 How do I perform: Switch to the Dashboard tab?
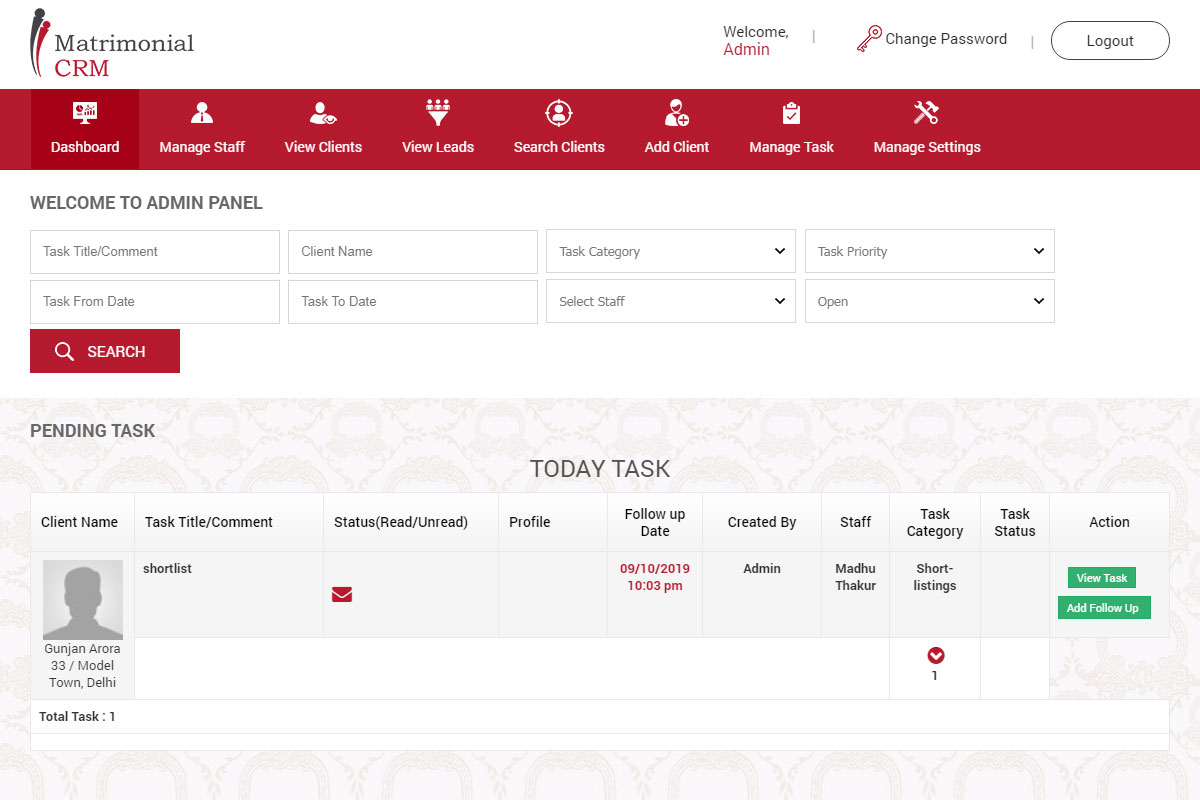(84, 129)
